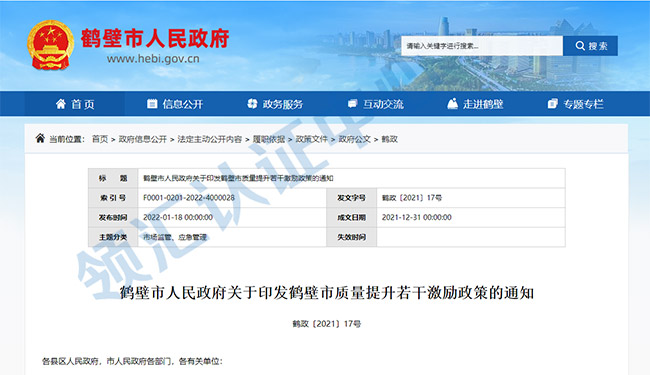Viewport: 650px width, 375px height.
Task: Click the icon beside 走进鹤壁
Action: tap(452, 104)
